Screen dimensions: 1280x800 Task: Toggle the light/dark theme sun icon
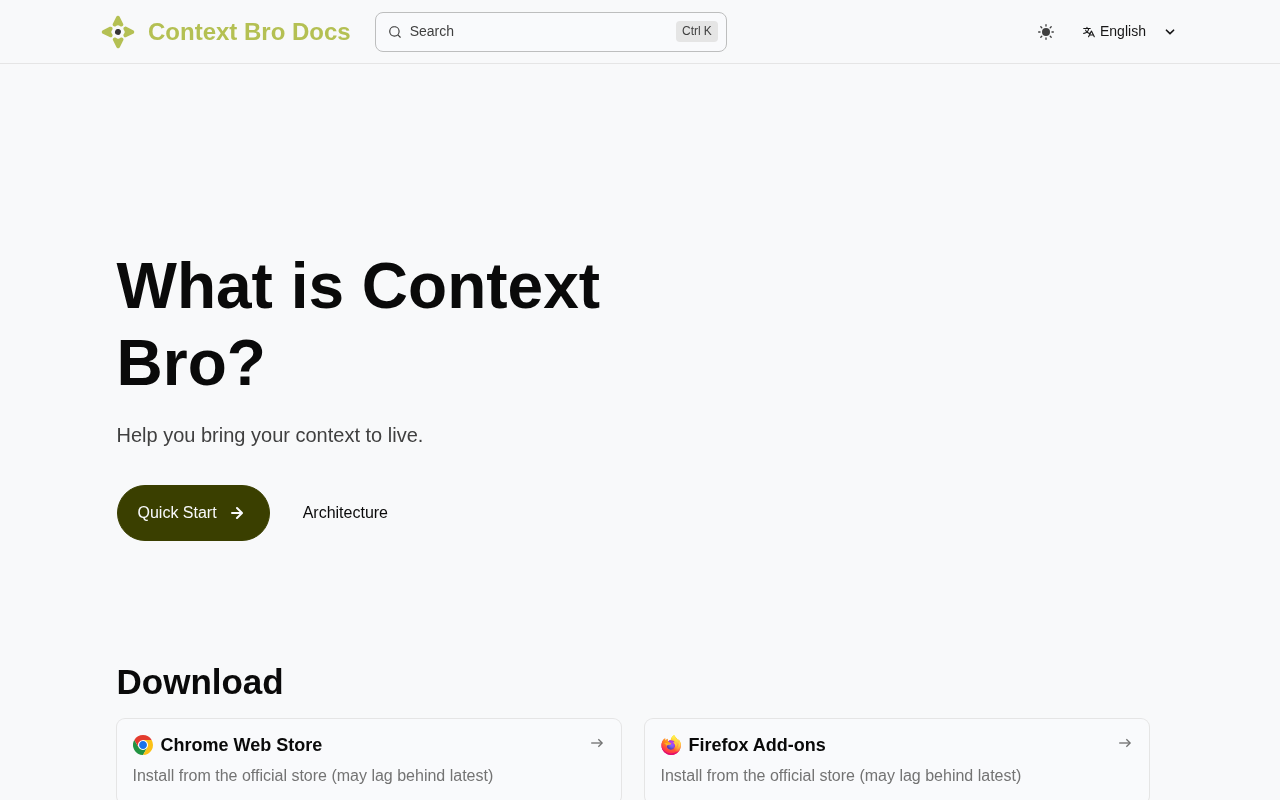1046,32
